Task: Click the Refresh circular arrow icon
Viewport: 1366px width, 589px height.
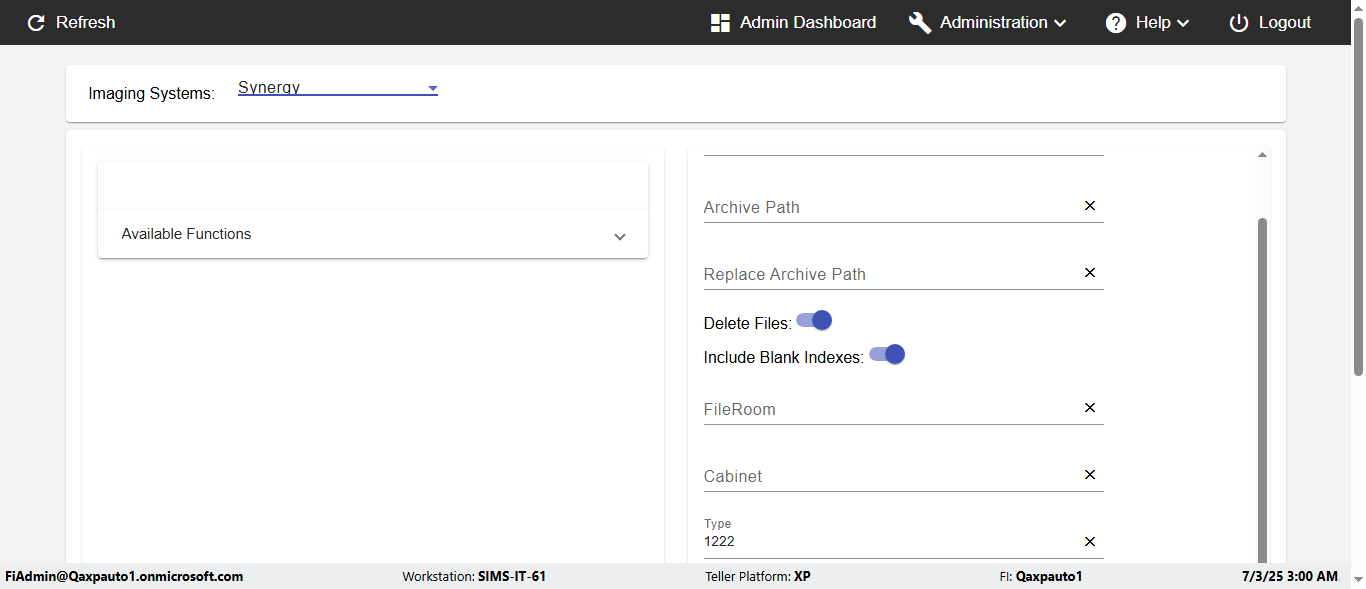Action: [x=36, y=23]
